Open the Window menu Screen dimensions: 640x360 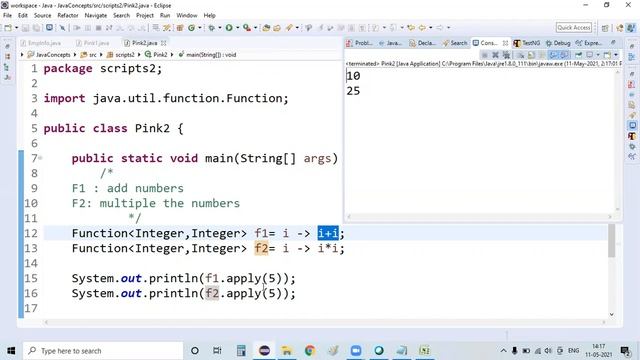coord(187,16)
